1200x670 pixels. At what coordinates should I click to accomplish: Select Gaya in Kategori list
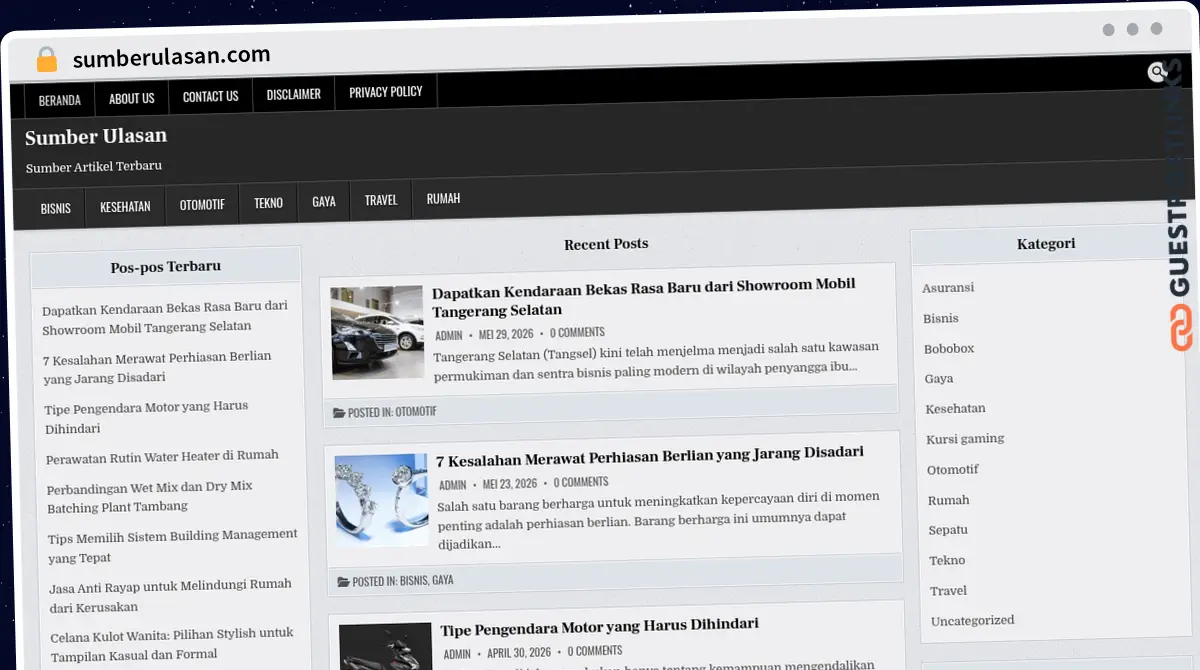939,379
